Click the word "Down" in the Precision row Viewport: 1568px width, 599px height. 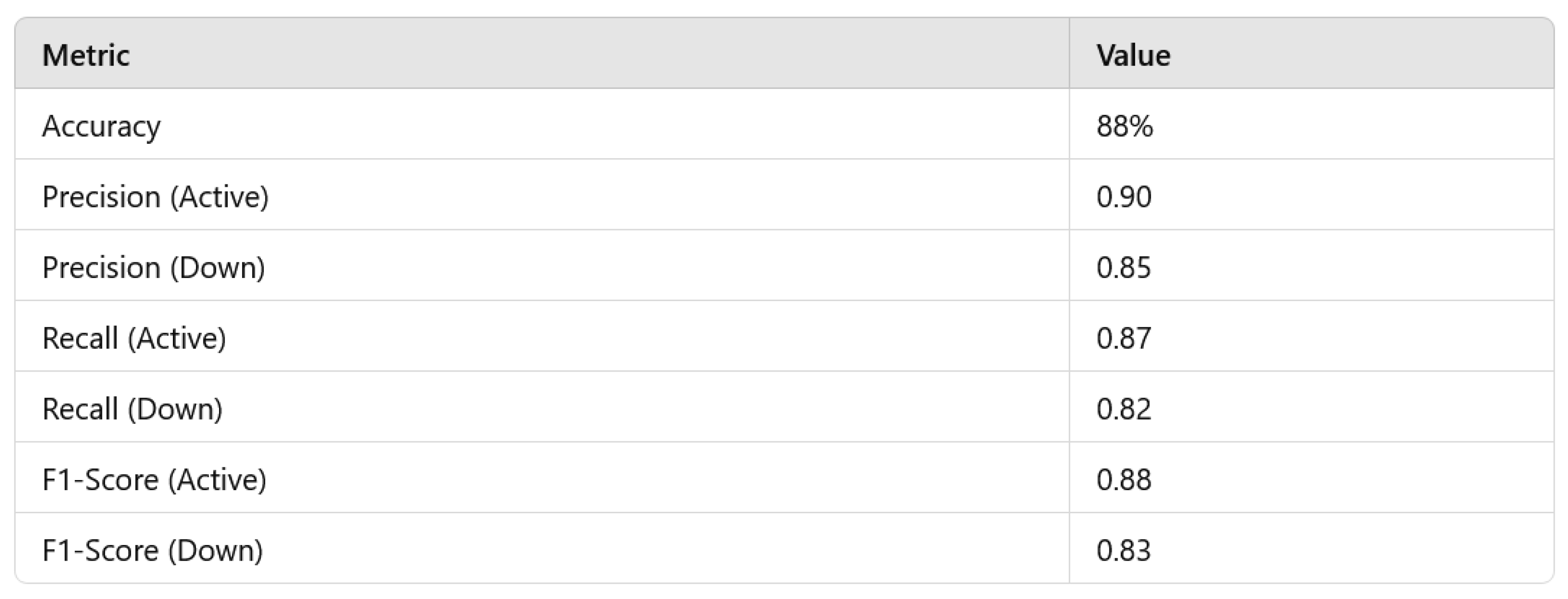[x=218, y=268]
